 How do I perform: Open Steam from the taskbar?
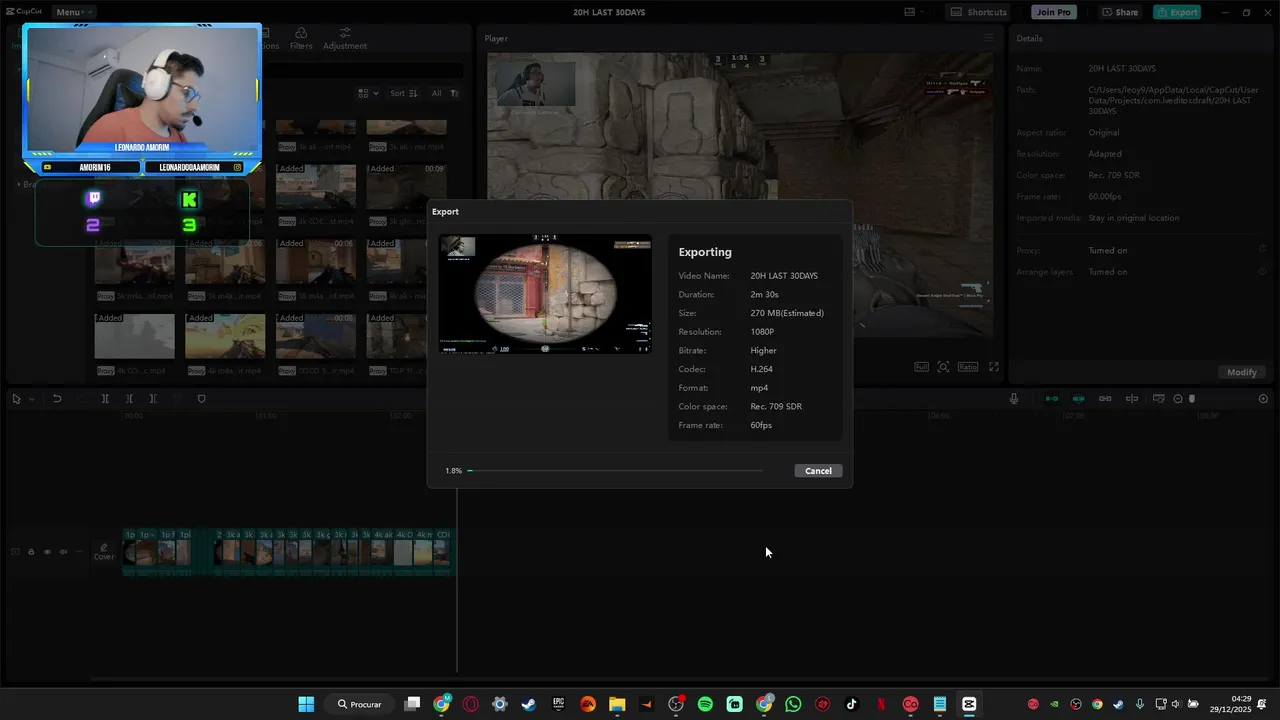pos(528,704)
